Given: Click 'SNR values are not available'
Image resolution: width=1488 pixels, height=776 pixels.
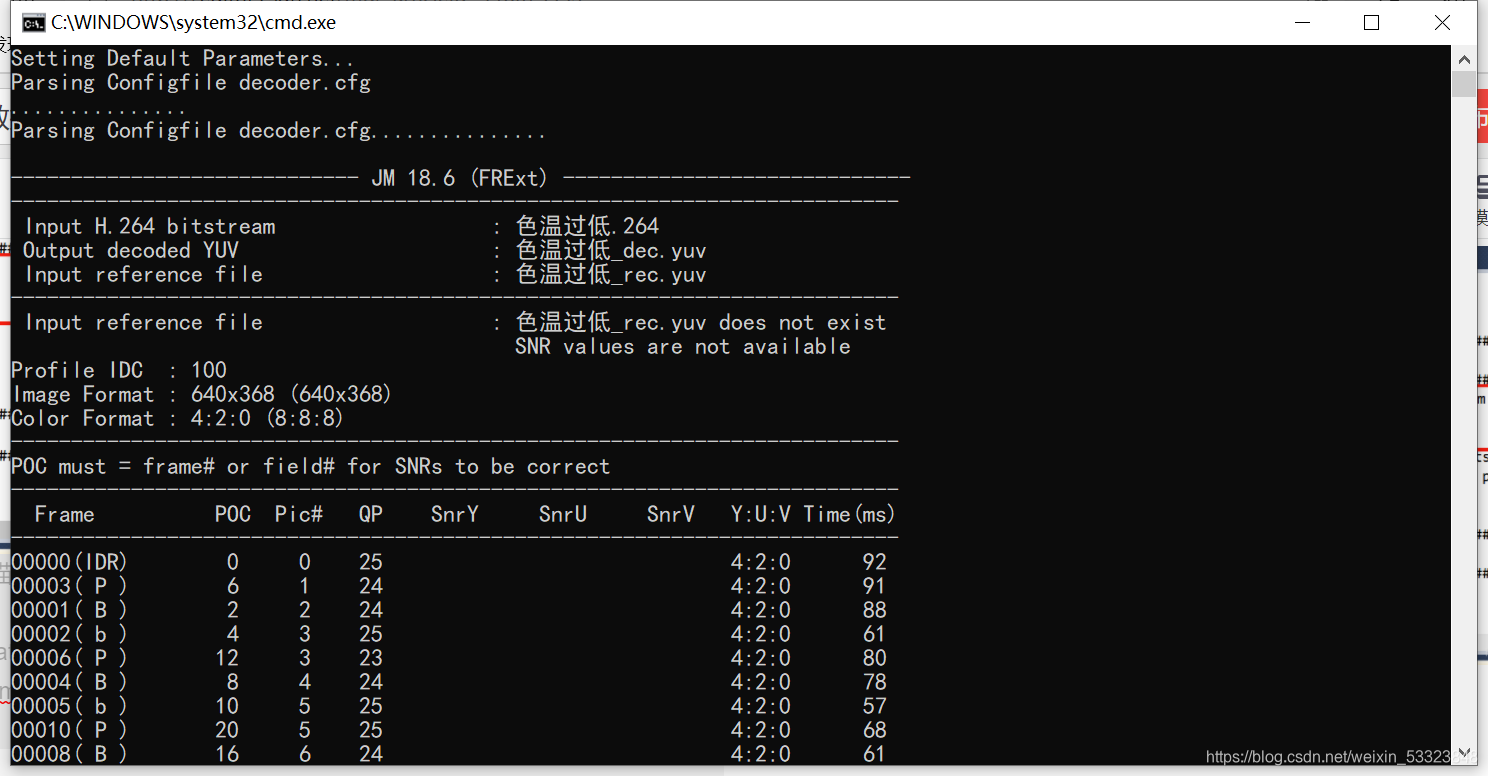Looking at the screenshot, I should click(x=683, y=346).
